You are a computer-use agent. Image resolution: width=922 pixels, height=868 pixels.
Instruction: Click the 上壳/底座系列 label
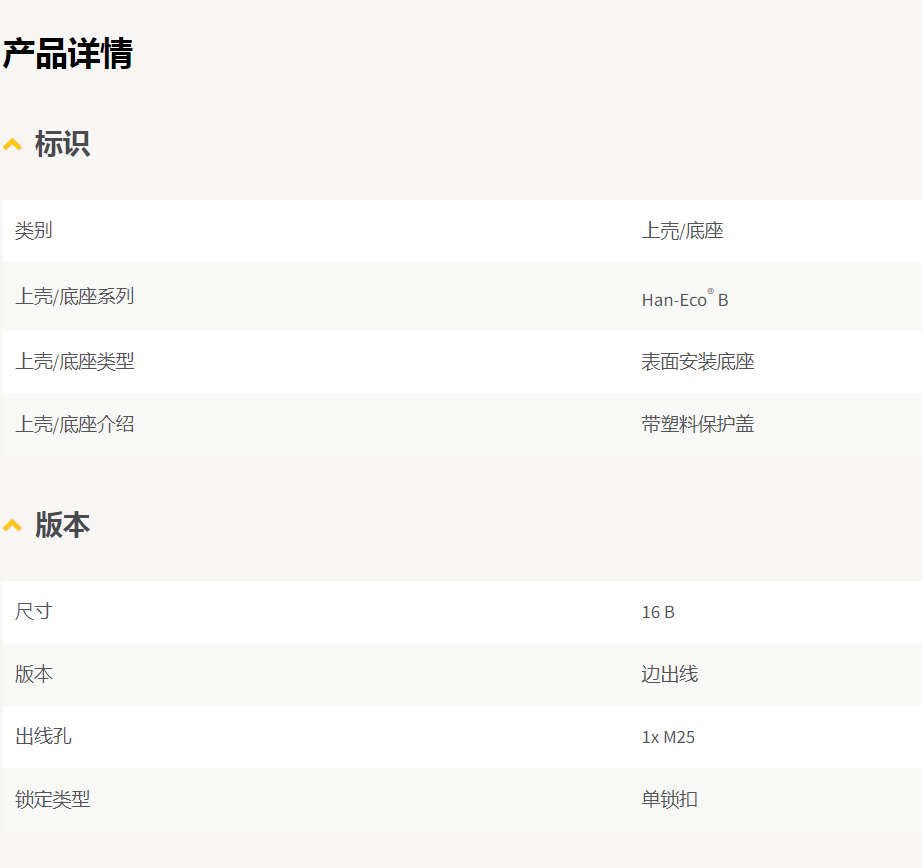tap(75, 296)
